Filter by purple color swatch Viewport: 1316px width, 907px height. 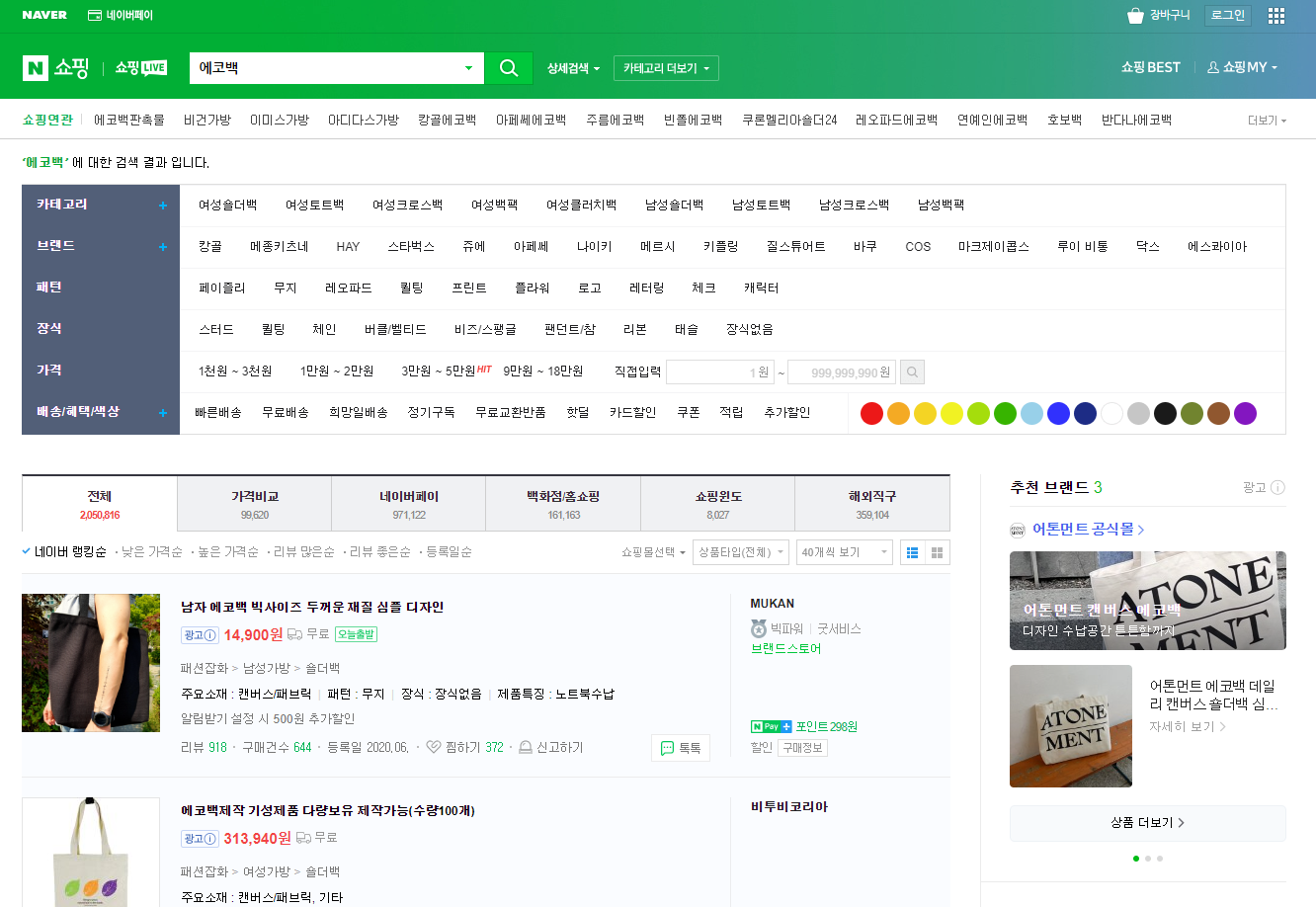point(1245,414)
